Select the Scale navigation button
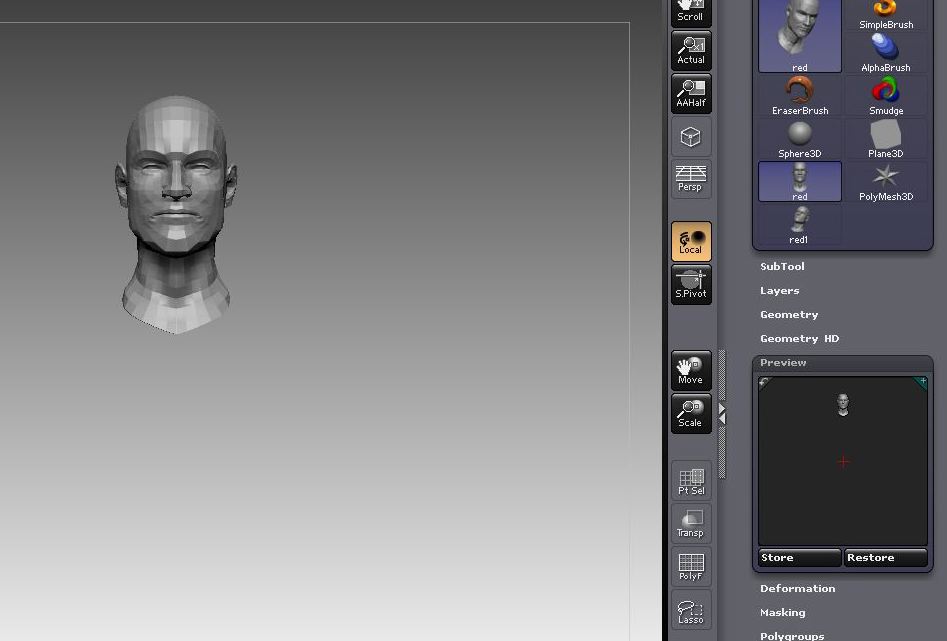 pyautogui.click(x=691, y=413)
